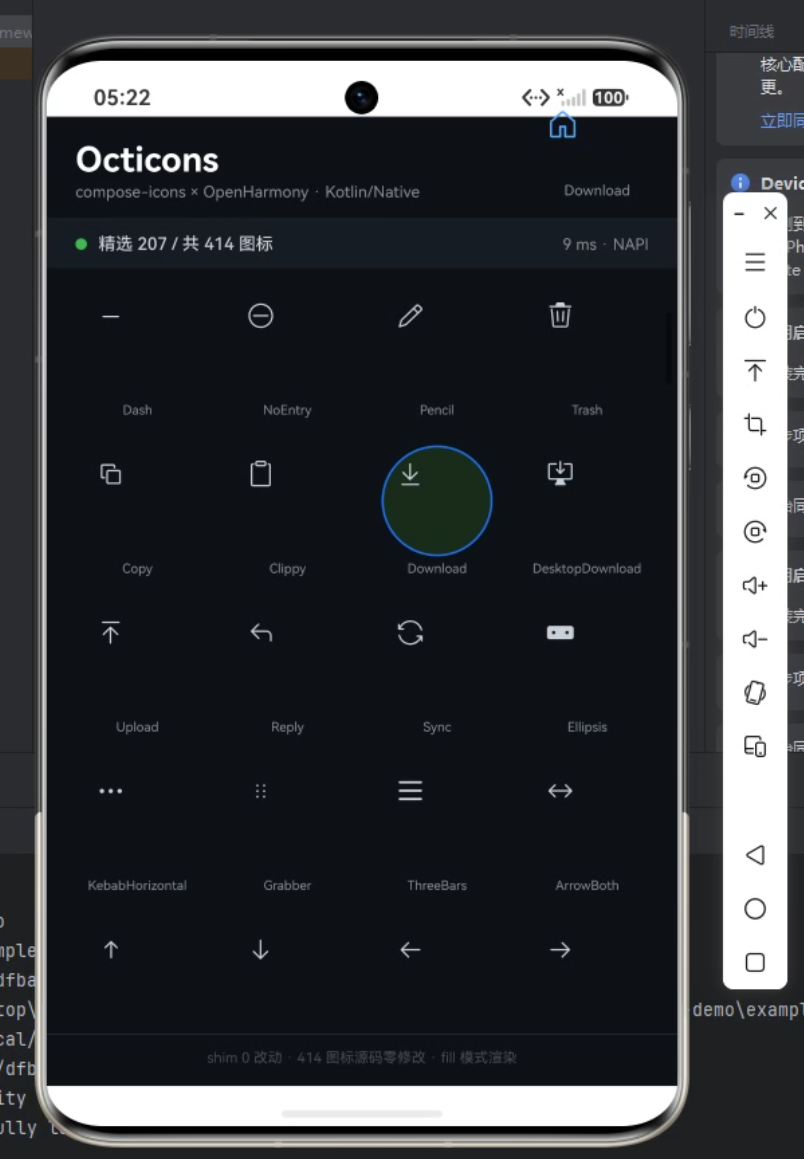Decrease emulator volume with speaker minus
Screen dimensions: 804x1159
(x=754, y=639)
